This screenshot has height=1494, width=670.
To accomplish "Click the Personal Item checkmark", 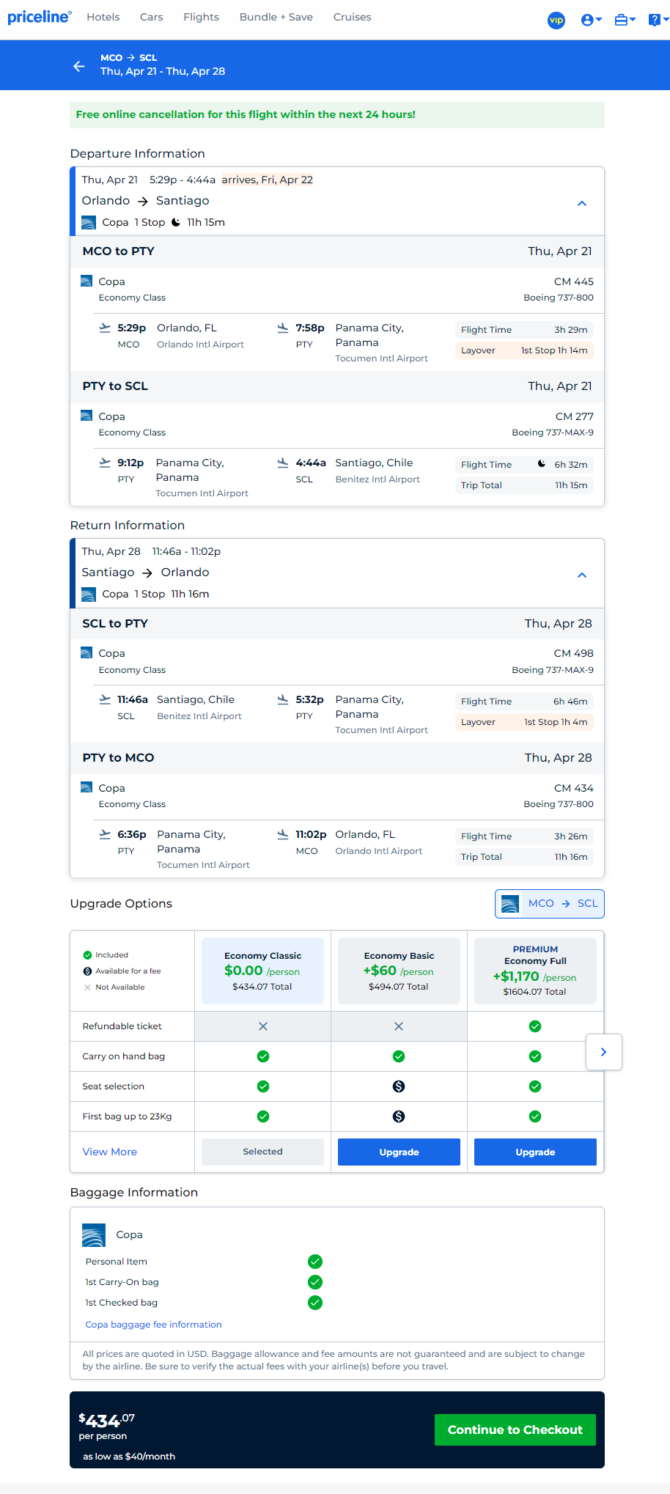I will pos(315,1262).
